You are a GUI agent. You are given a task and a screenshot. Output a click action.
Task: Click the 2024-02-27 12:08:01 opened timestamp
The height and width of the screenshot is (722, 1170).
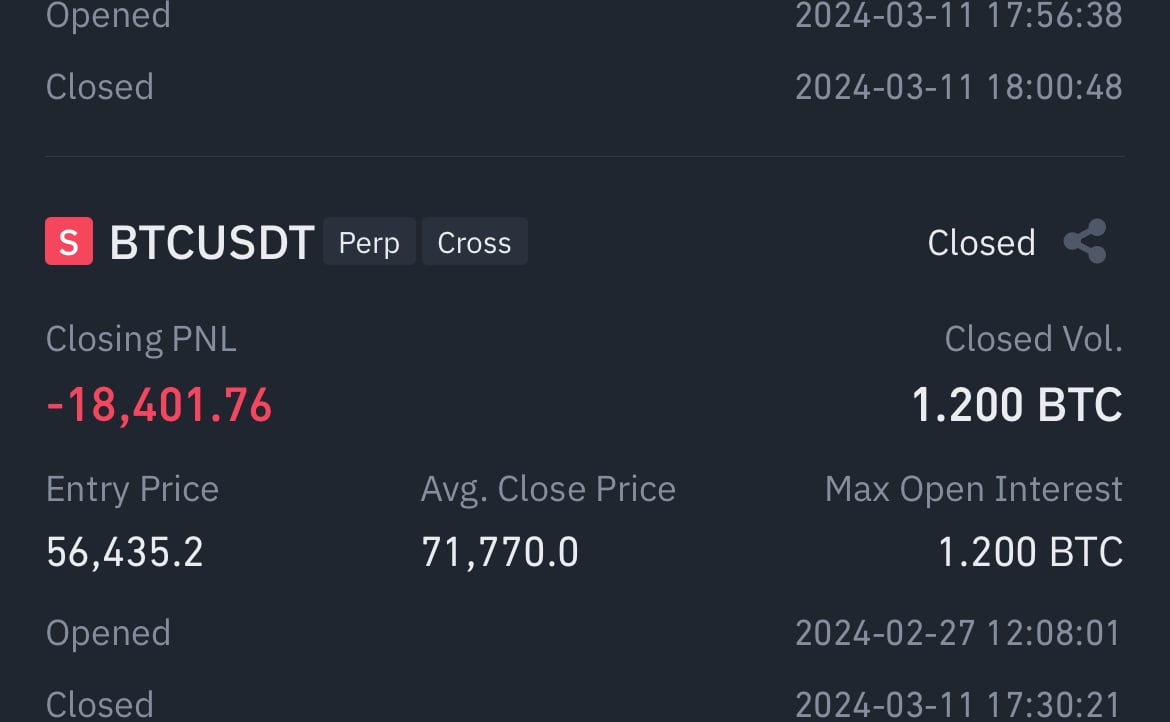958,633
